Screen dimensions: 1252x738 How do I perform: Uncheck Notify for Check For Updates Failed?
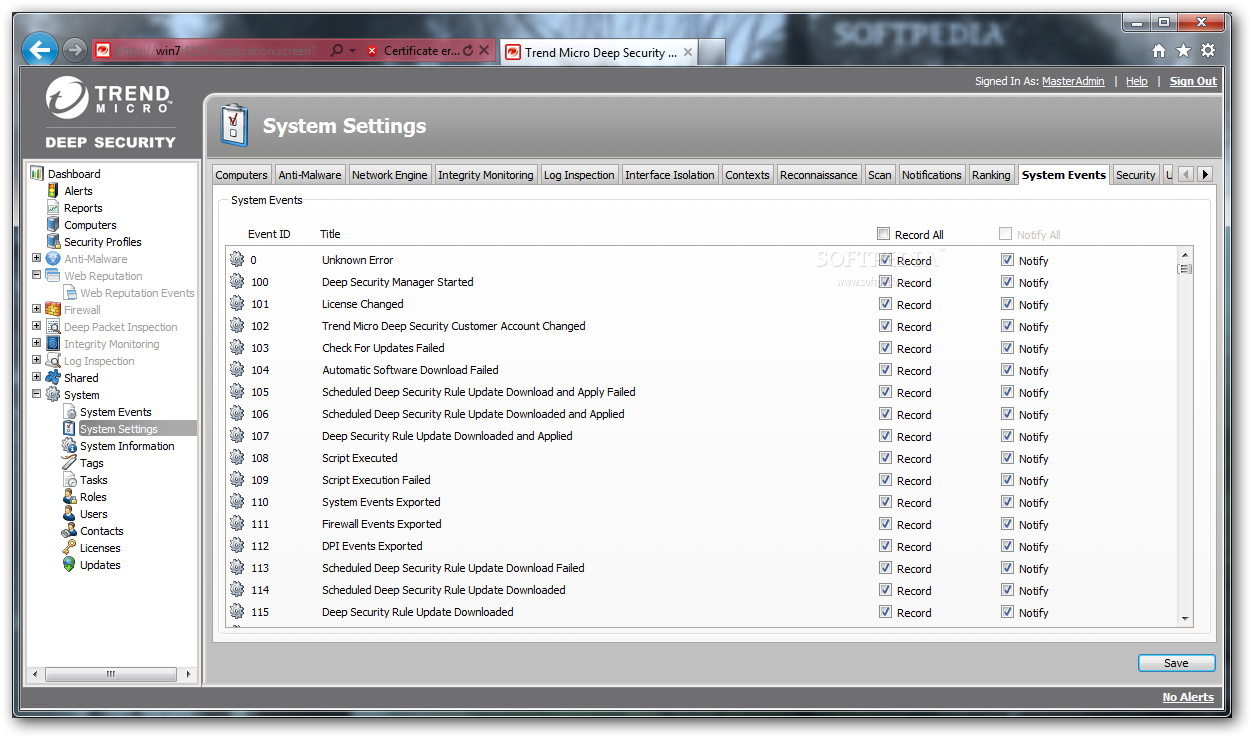click(x=1007, y=348)
